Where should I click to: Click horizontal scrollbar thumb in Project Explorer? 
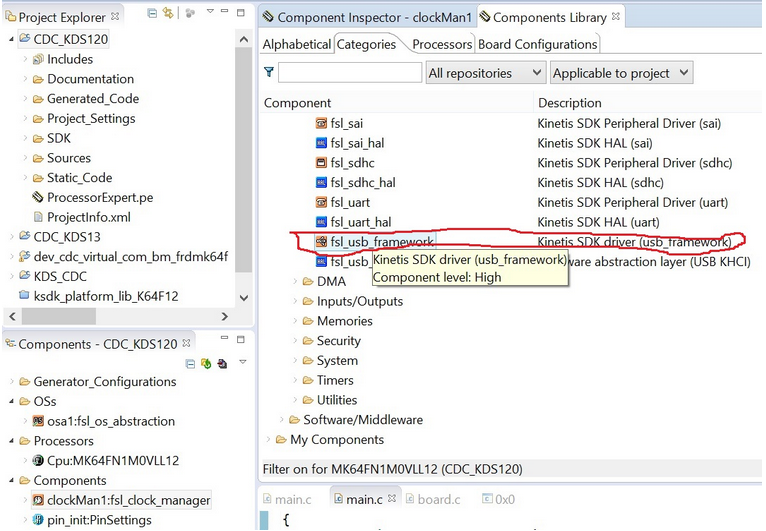pyautogui.click(x=59, y=316)
